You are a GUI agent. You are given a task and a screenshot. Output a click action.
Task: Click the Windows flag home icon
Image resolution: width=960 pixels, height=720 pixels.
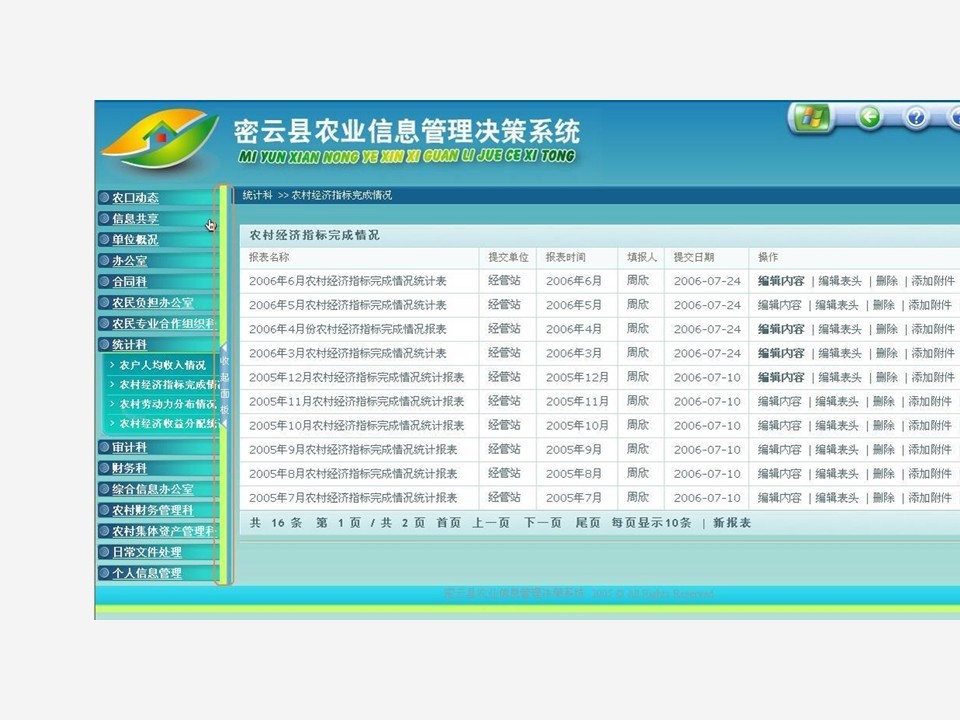click(812, 118)
